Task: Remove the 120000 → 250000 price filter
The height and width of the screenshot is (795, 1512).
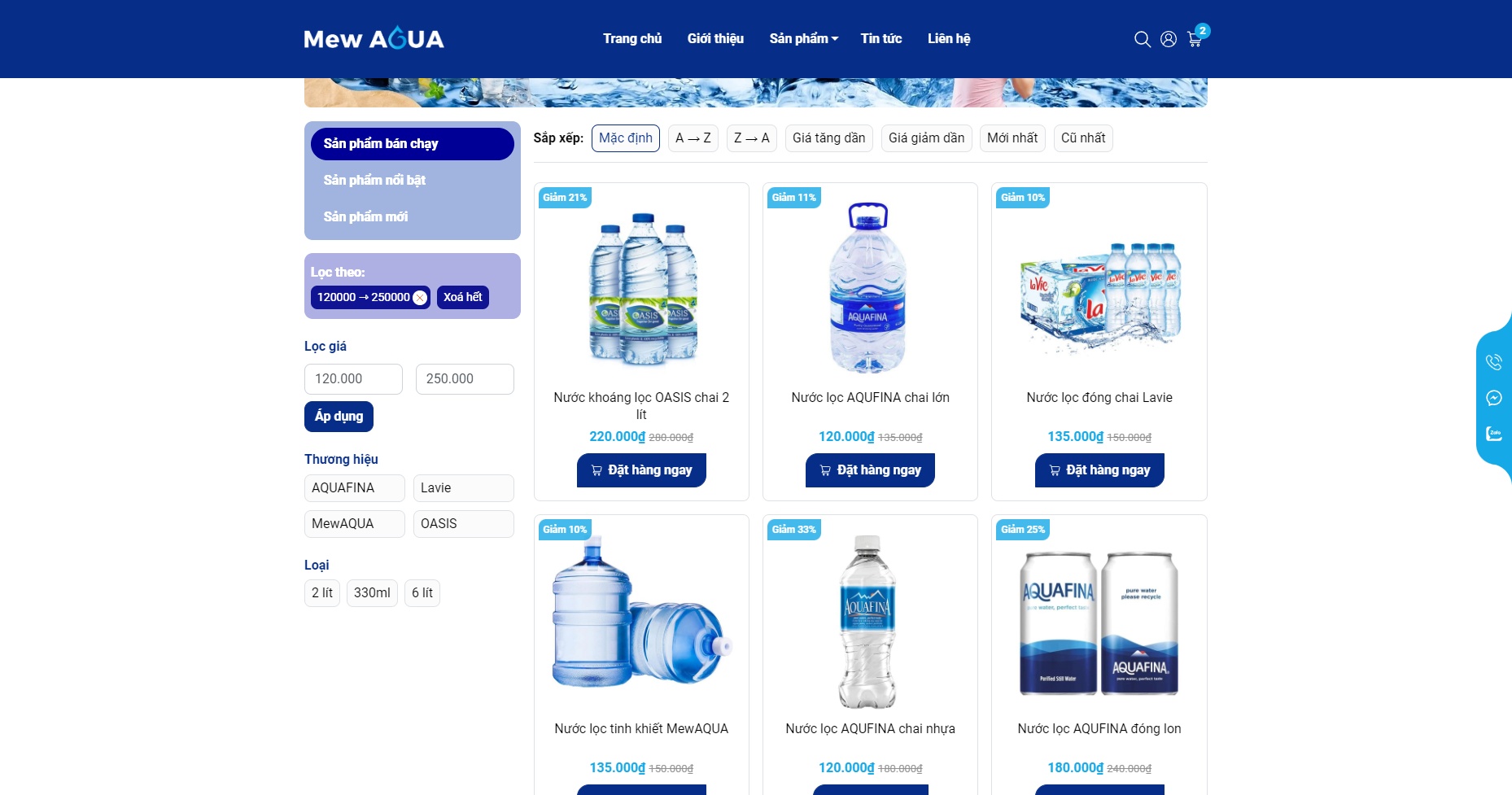Action: click(420, 298)
